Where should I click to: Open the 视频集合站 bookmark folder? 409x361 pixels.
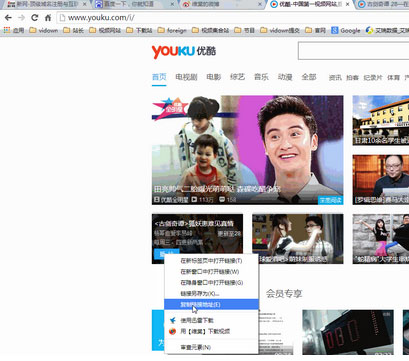pos(210,30)
